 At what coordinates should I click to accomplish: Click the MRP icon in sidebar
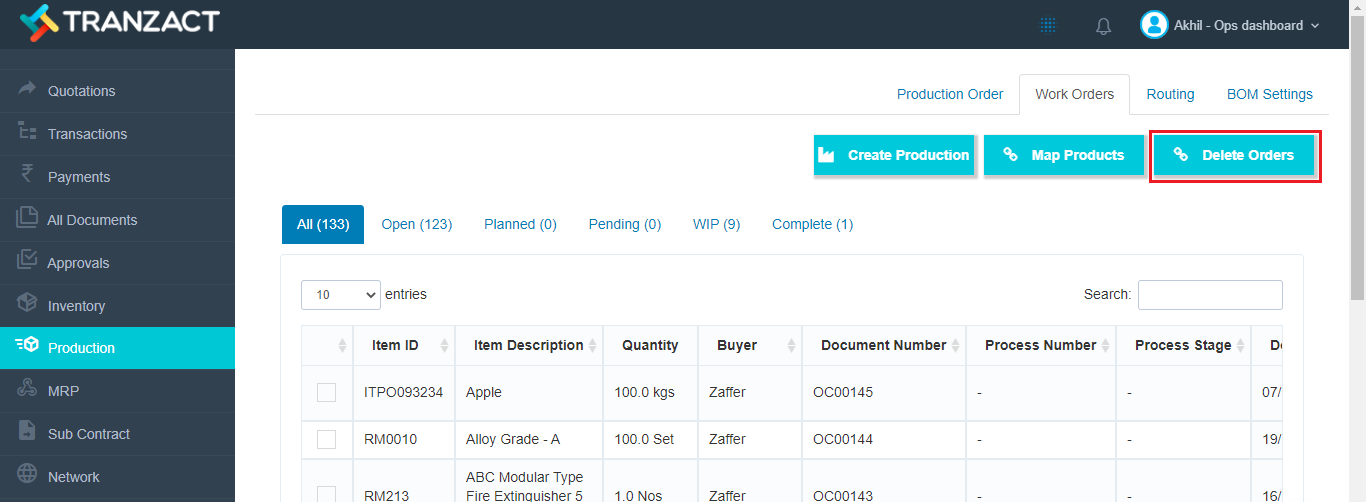(x=27, y=389)
